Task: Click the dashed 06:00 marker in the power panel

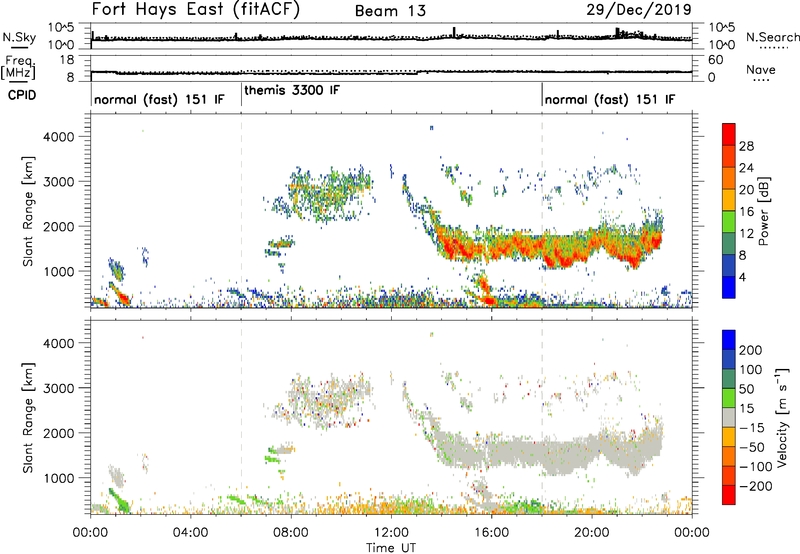Action: (x=241, y=211)
